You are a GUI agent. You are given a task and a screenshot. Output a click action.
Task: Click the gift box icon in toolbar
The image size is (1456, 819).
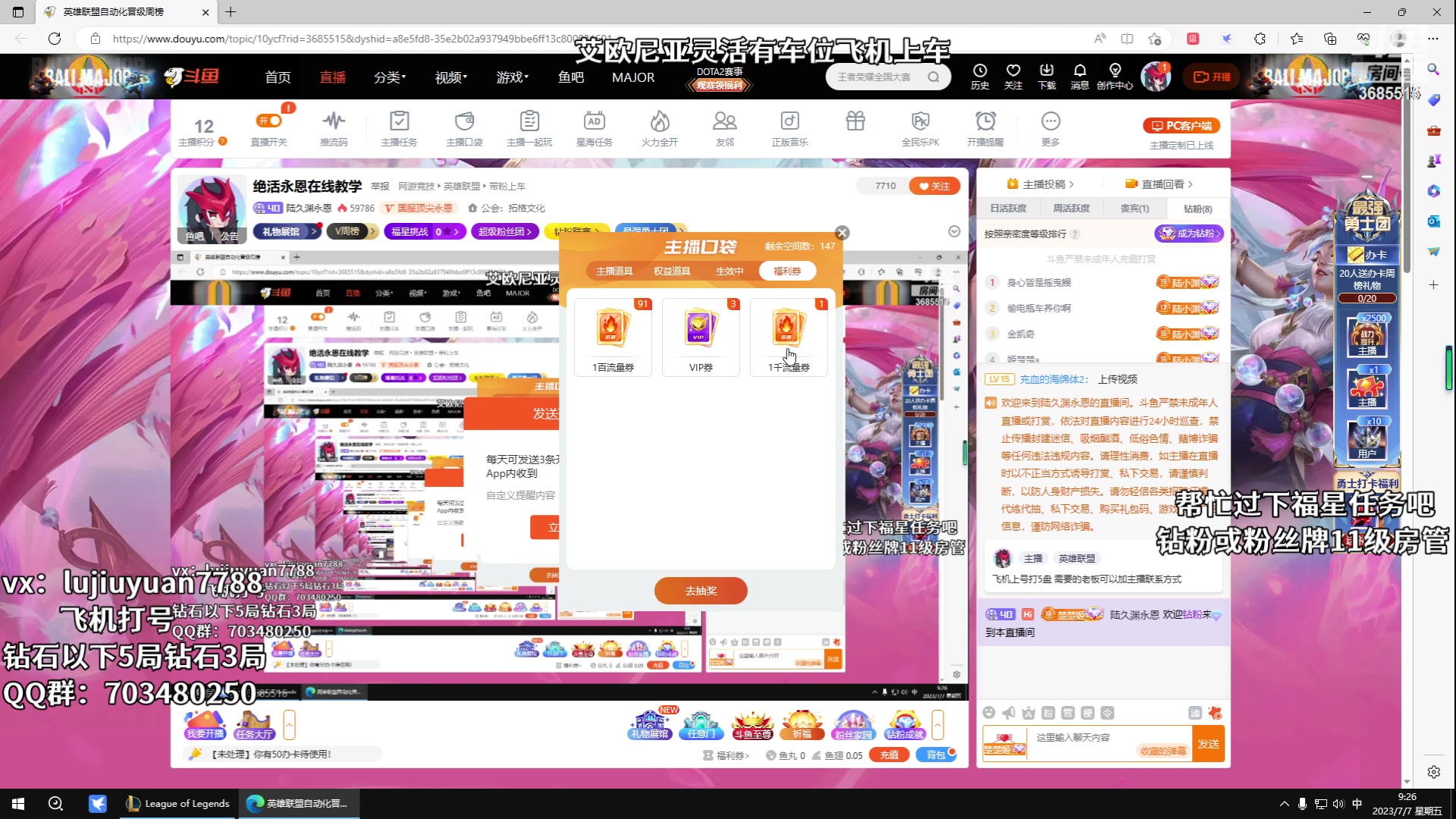(x=855, y=121)
